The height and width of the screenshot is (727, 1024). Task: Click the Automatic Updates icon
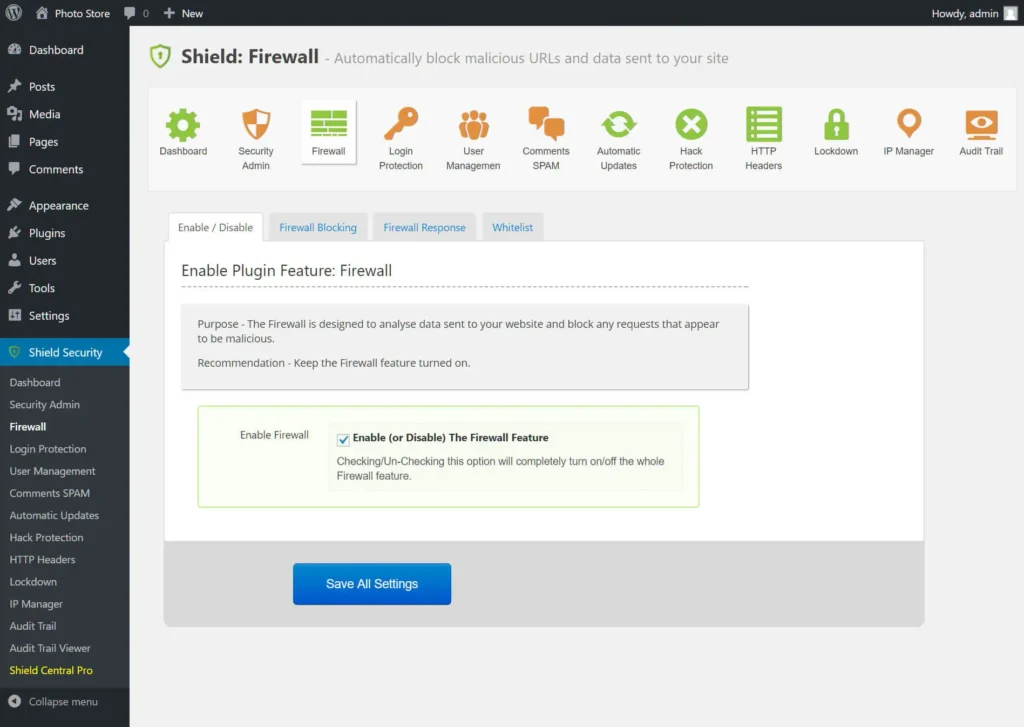coord(618,125)
